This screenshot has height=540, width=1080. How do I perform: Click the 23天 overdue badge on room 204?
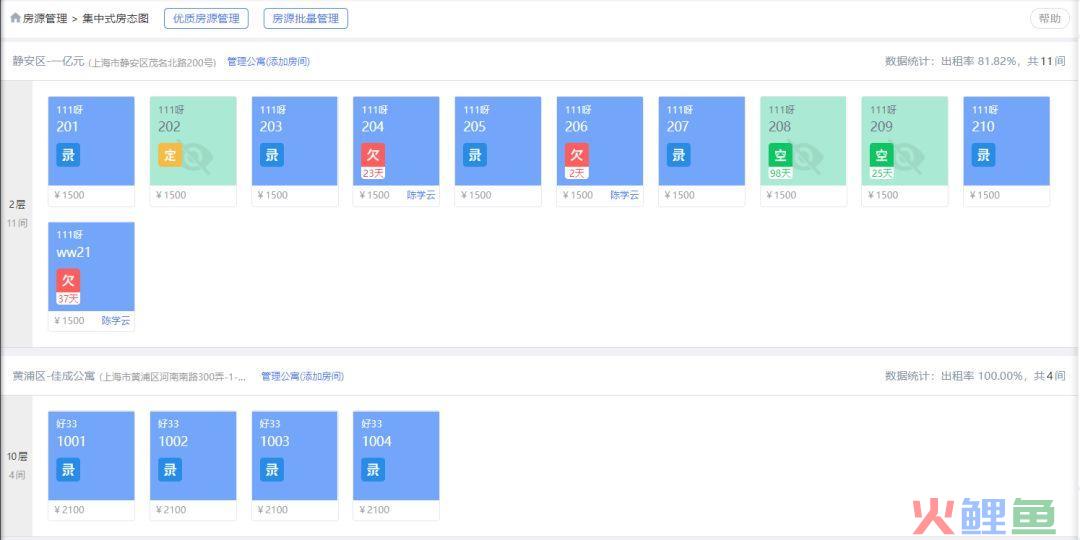point(373,173)
